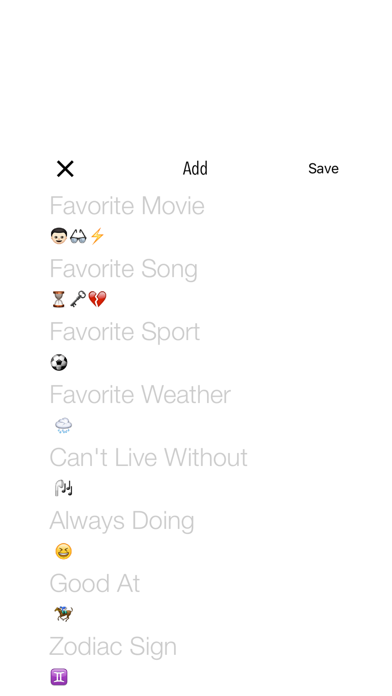Image resolution: width=392 pixels, height=696 pixels.
Task: Tap the Gemini symbol under Zodiac Sign
Action: tap(59, 677)
